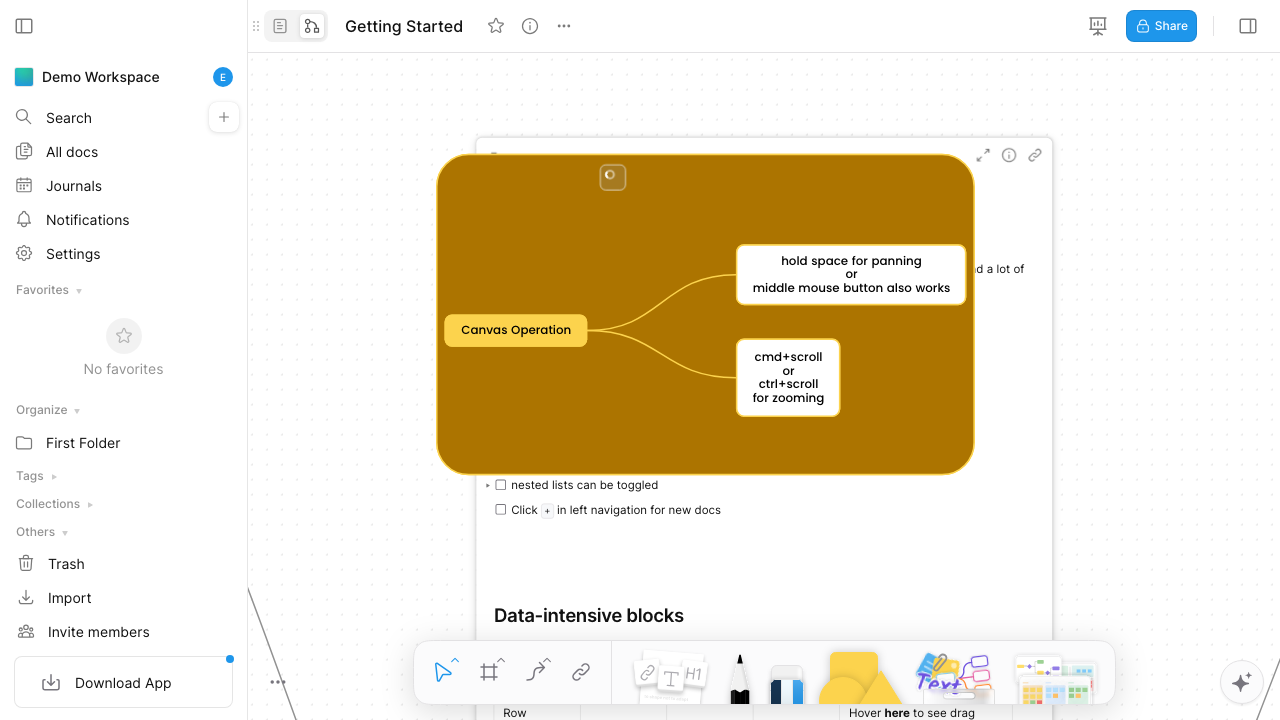Image resolution: width=1280 pixels, height=720 pixels.
Task: Create a new doc with plus button
Action: 224,118
